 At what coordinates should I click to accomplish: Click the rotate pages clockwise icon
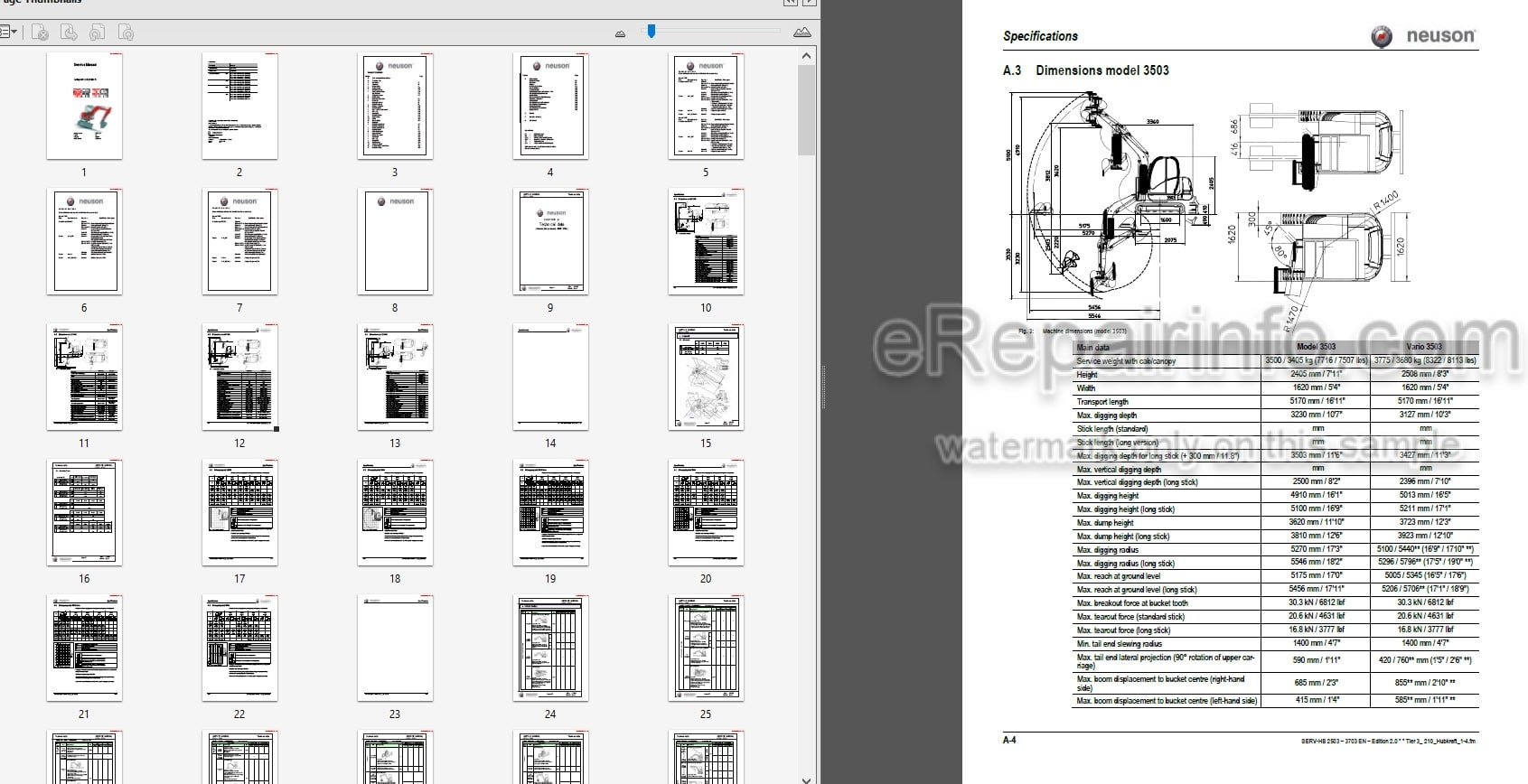pyautogui.click(x=127, y=33)
